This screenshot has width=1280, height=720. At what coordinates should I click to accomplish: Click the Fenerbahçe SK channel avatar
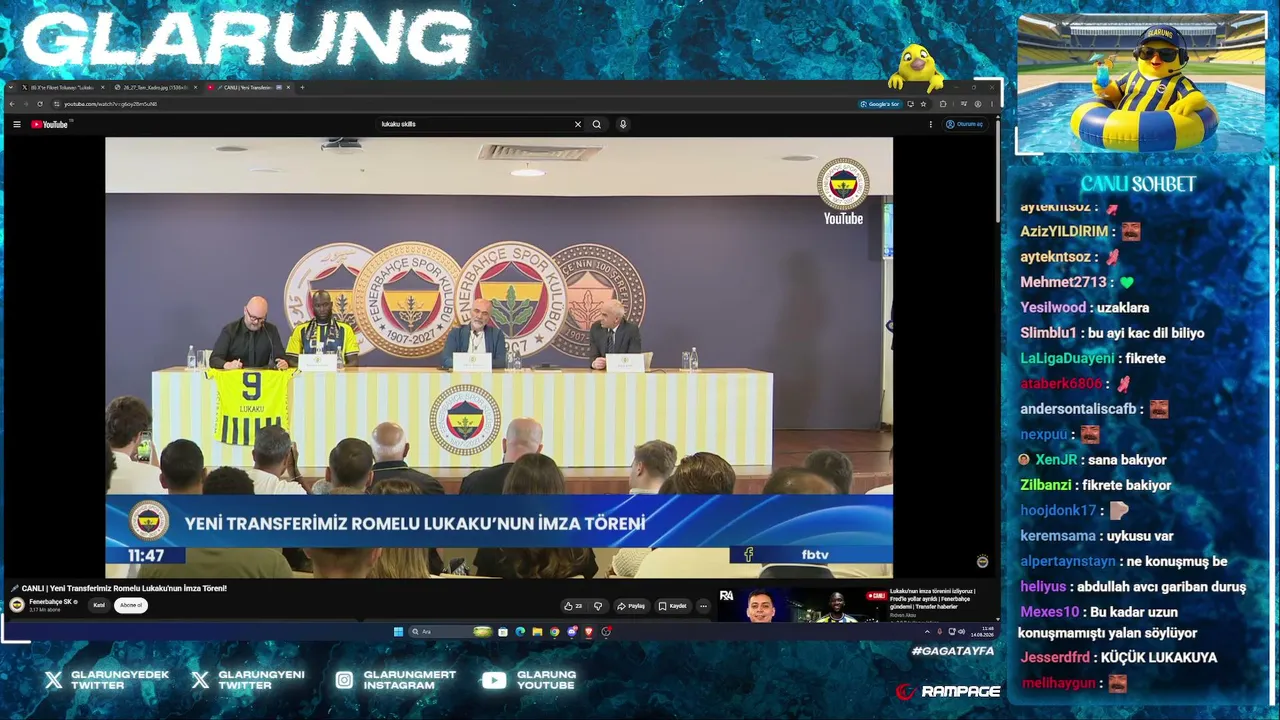tap(17, 605)
